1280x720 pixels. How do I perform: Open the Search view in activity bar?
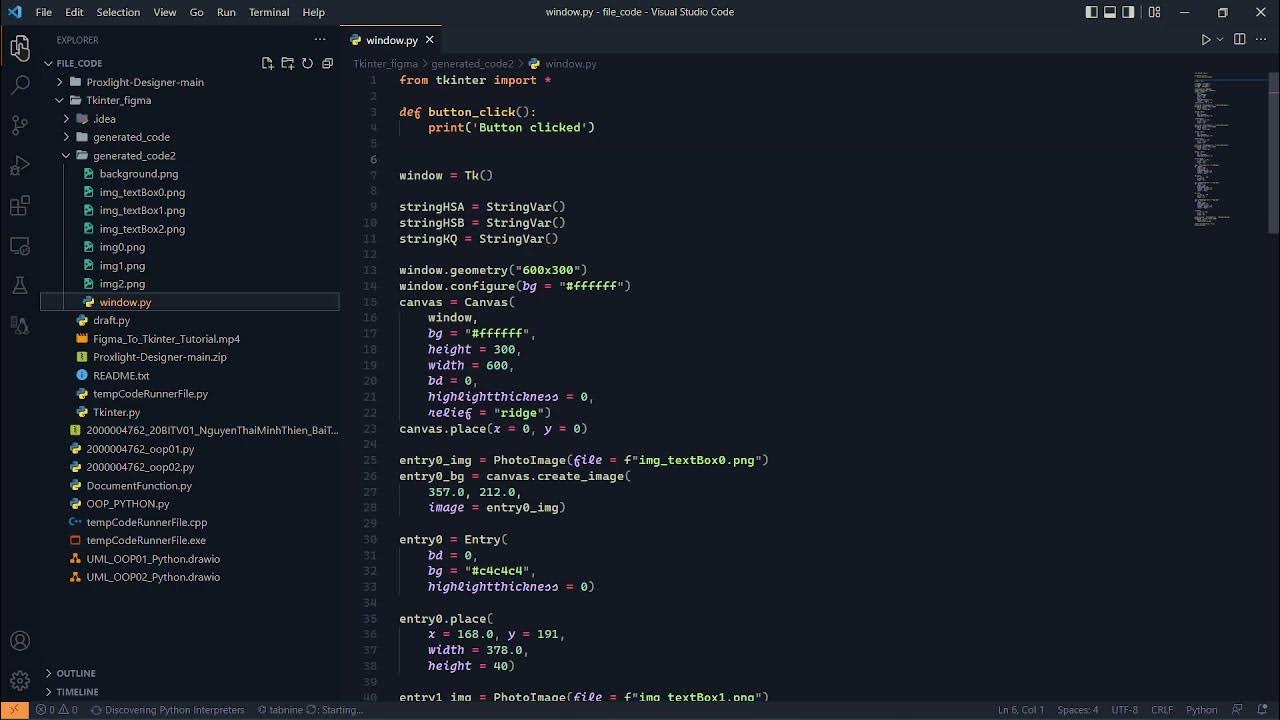pos(20,86)
